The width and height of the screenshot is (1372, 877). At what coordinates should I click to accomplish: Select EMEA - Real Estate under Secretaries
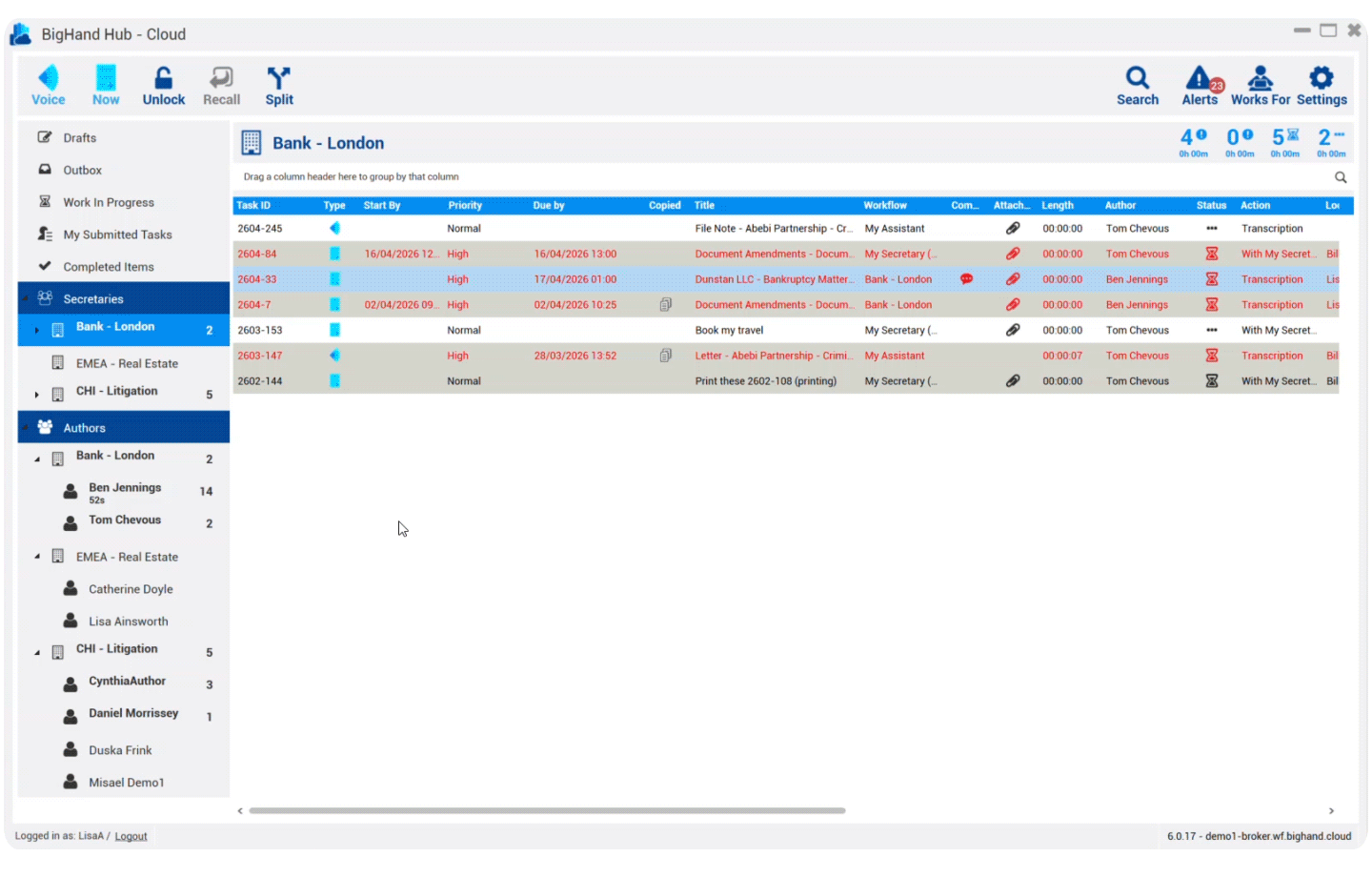(x=127, y=363)
